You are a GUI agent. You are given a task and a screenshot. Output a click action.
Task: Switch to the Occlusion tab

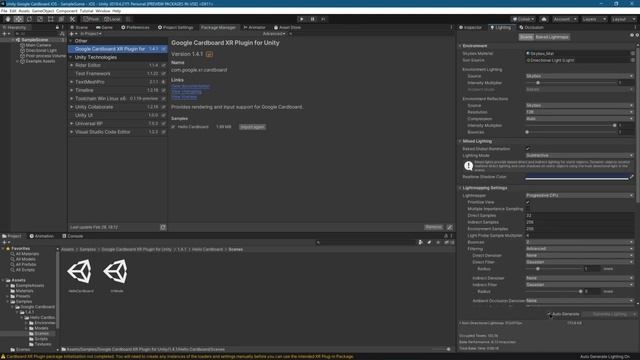(531, 27)
